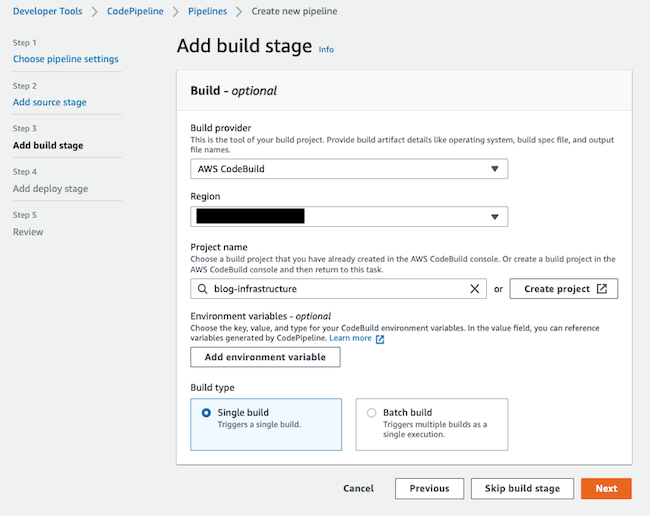Click 'Create new pipeline' breadcrumb text

click(x=294, y=11)
